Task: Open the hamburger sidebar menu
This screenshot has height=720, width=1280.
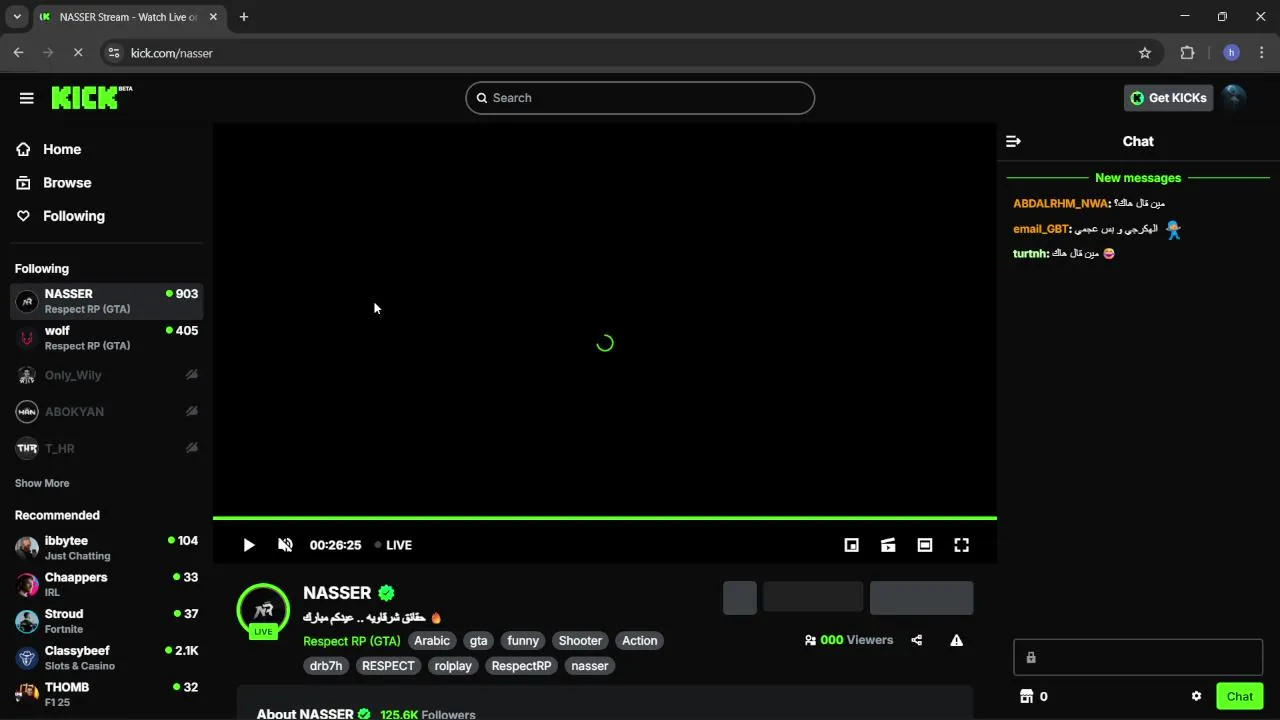Action: (x=27, y=98)
